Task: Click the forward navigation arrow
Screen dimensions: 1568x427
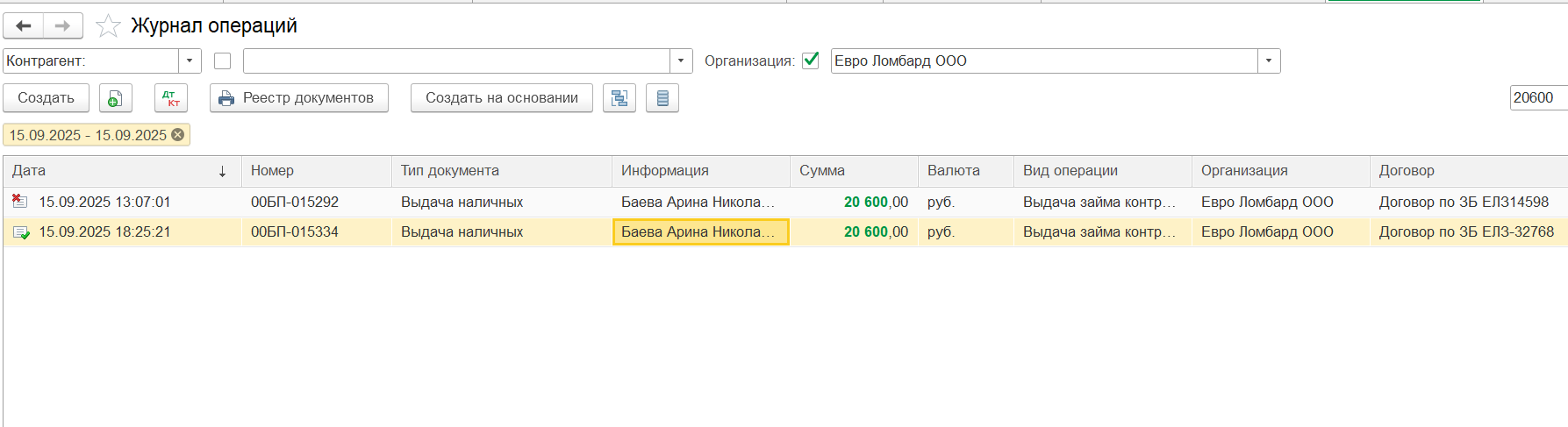Action: click(x=63, y=26)
